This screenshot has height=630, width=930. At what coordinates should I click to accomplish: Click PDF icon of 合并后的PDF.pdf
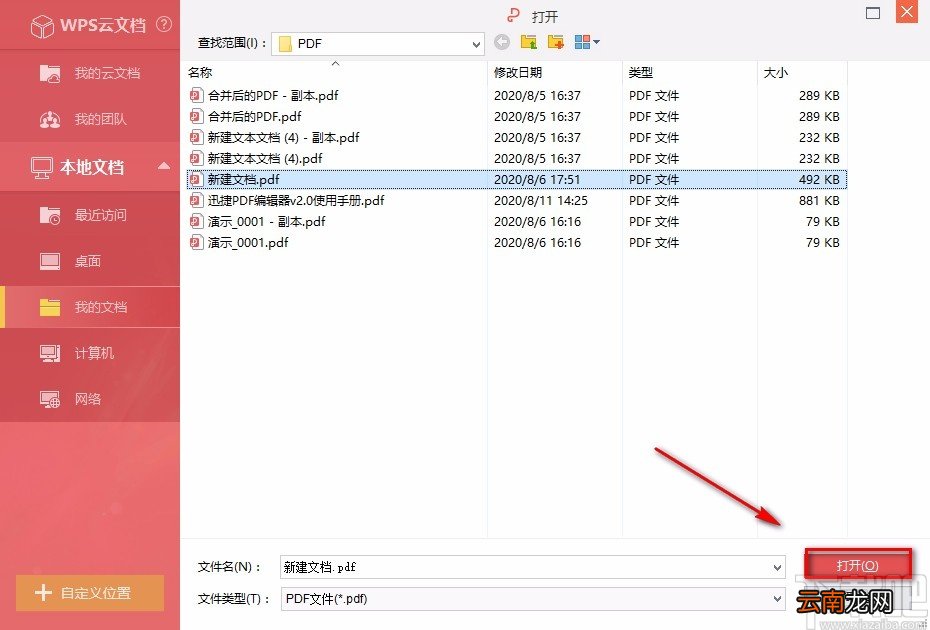(x=196, y=116)
